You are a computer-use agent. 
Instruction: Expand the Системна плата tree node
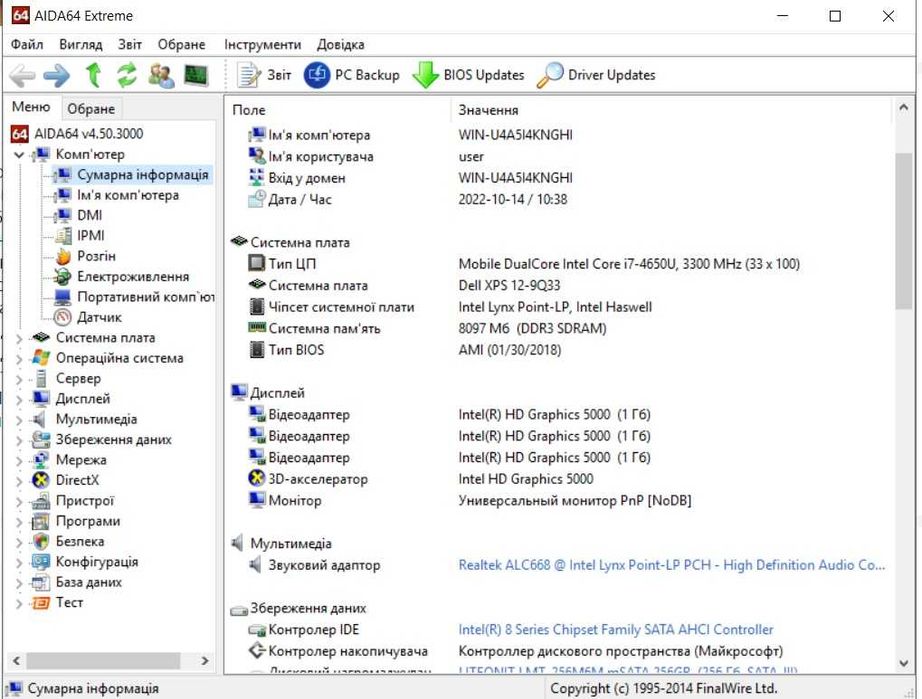point(19,338)
